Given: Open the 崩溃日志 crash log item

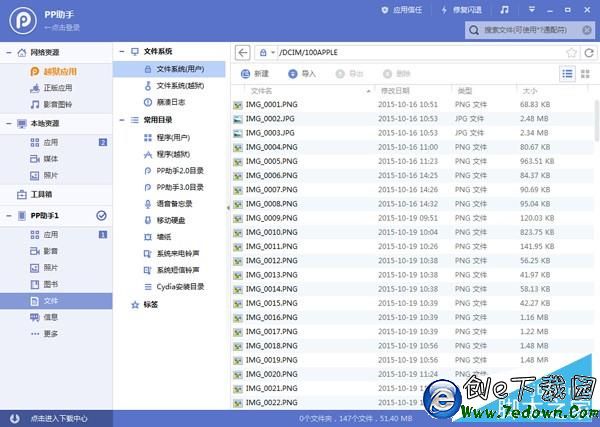Looking at the screenshot, I should click(170, 101).
